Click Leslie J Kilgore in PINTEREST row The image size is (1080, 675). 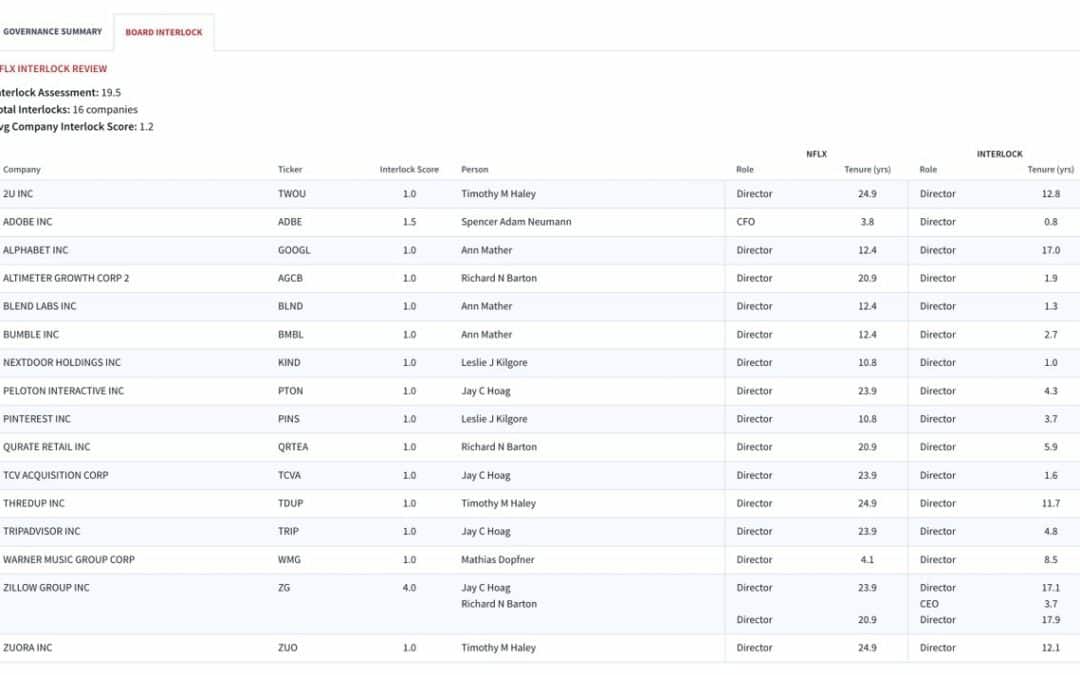click(494, 419)
